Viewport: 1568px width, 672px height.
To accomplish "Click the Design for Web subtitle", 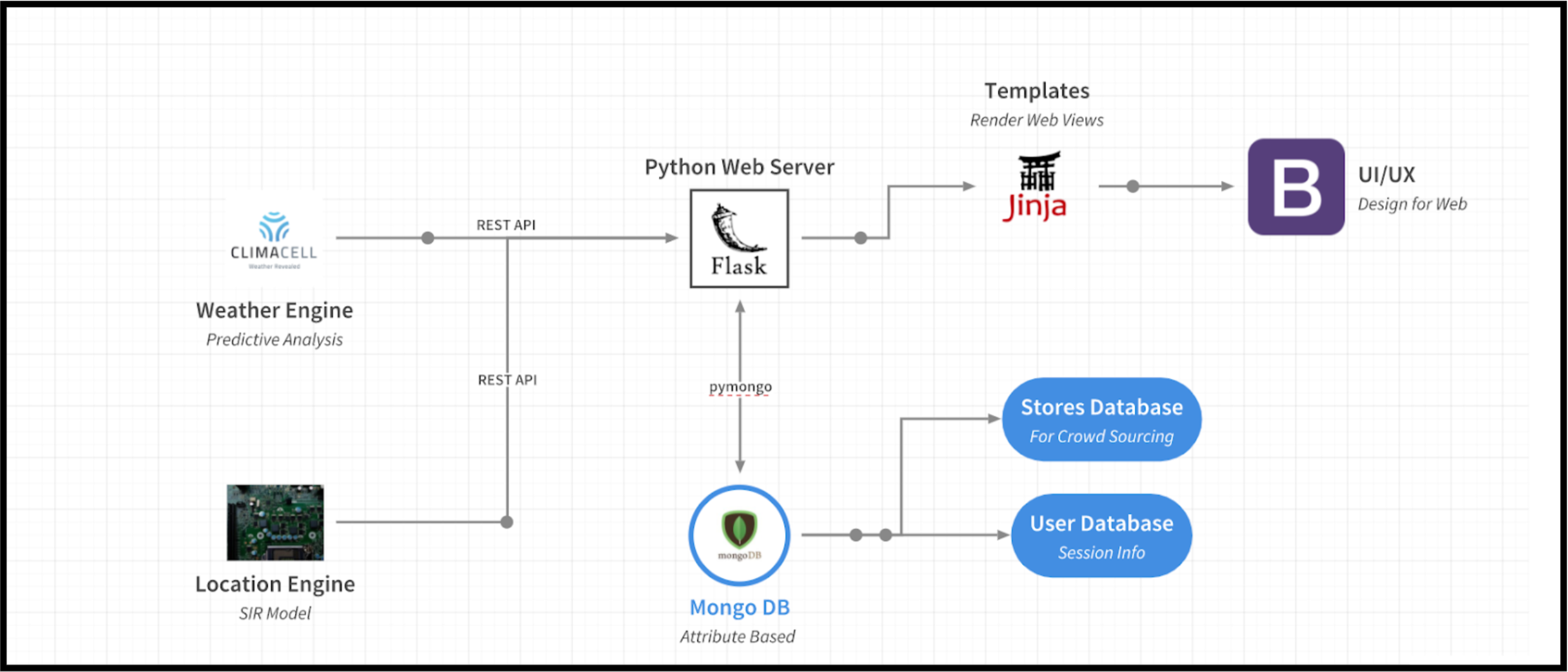I will (x=1412, y=204).
